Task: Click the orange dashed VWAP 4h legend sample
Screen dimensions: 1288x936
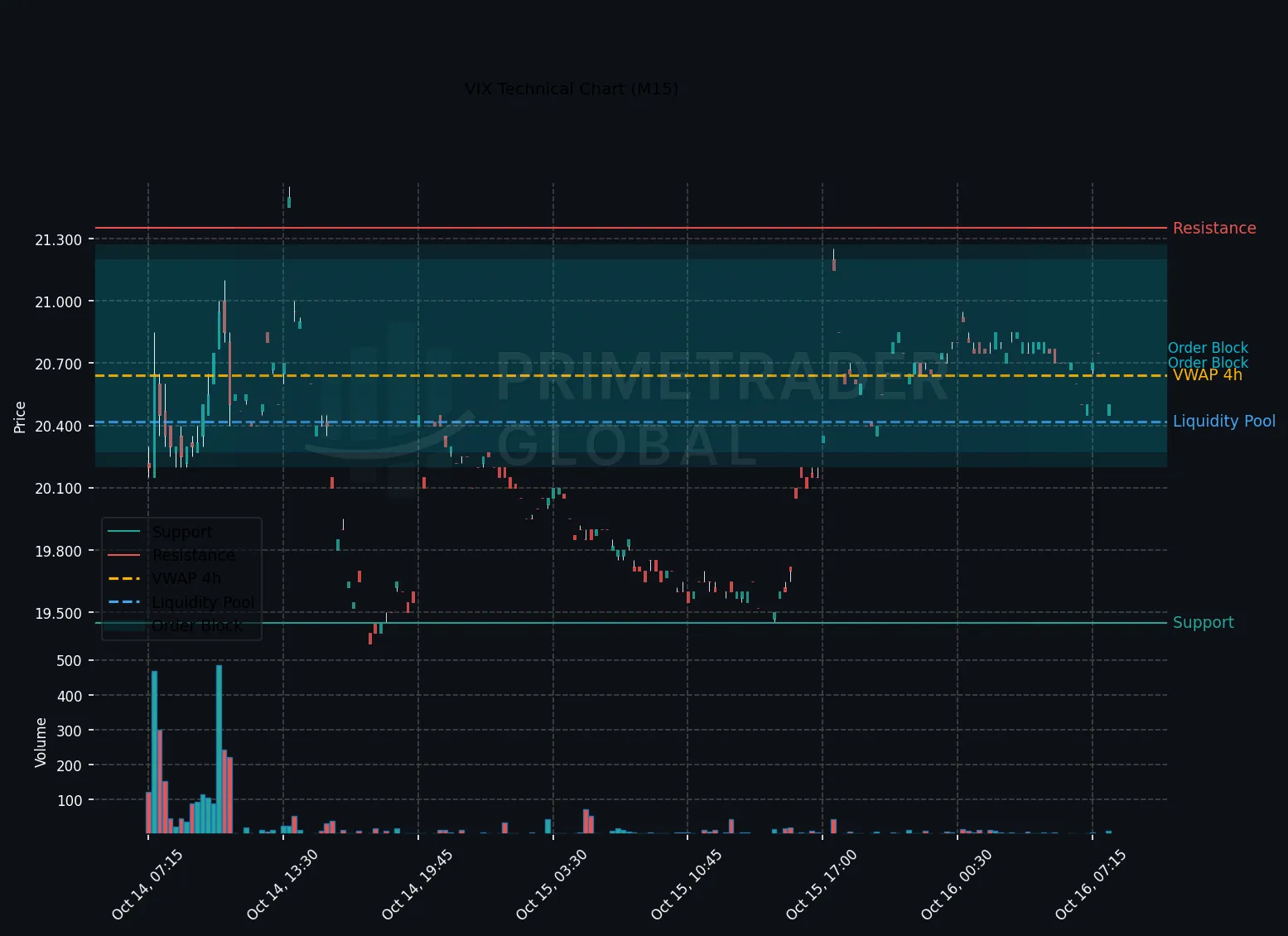Action: (124, 578)
